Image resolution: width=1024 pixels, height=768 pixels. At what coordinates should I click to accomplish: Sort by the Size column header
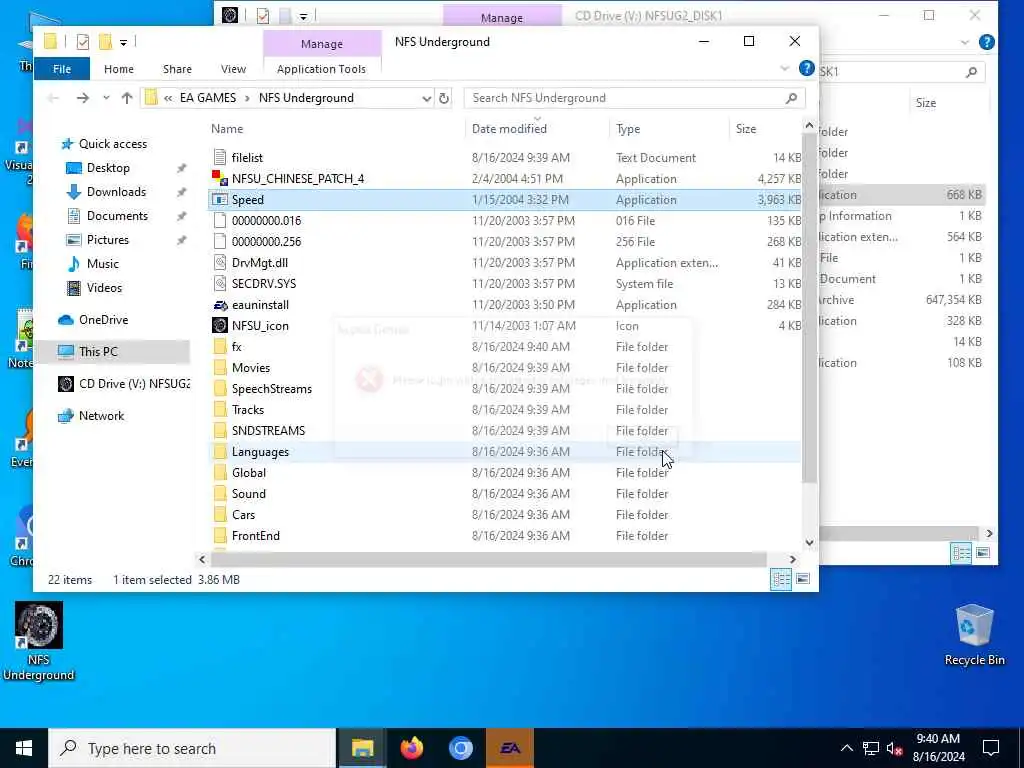click(746, 129)
